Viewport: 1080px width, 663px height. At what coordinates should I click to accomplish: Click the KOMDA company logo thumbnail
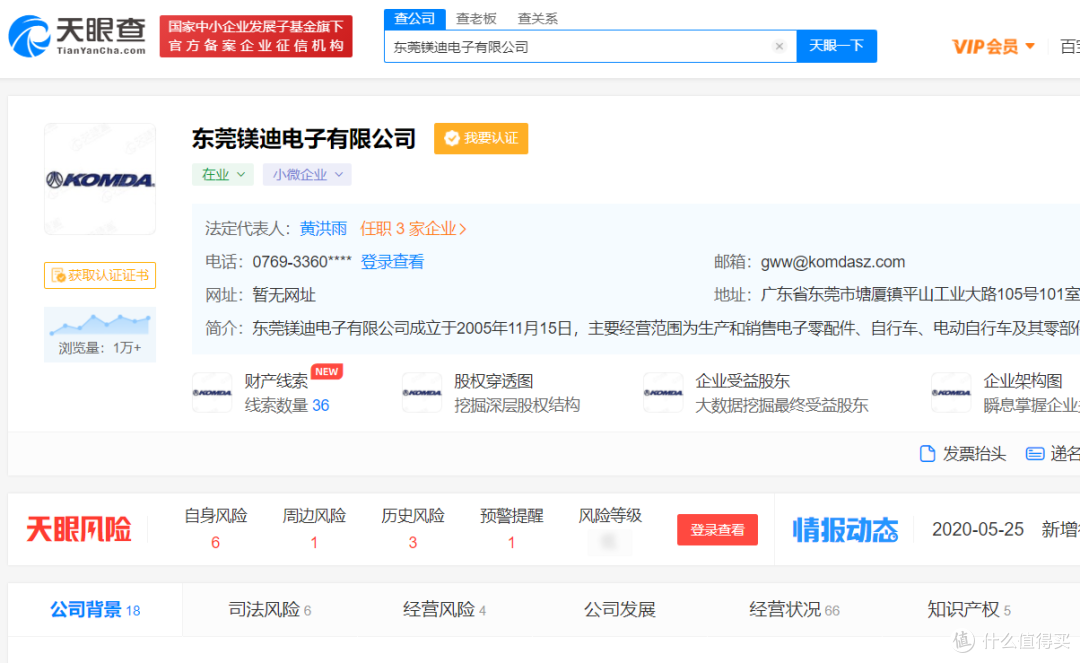click(x=100, y=179)
